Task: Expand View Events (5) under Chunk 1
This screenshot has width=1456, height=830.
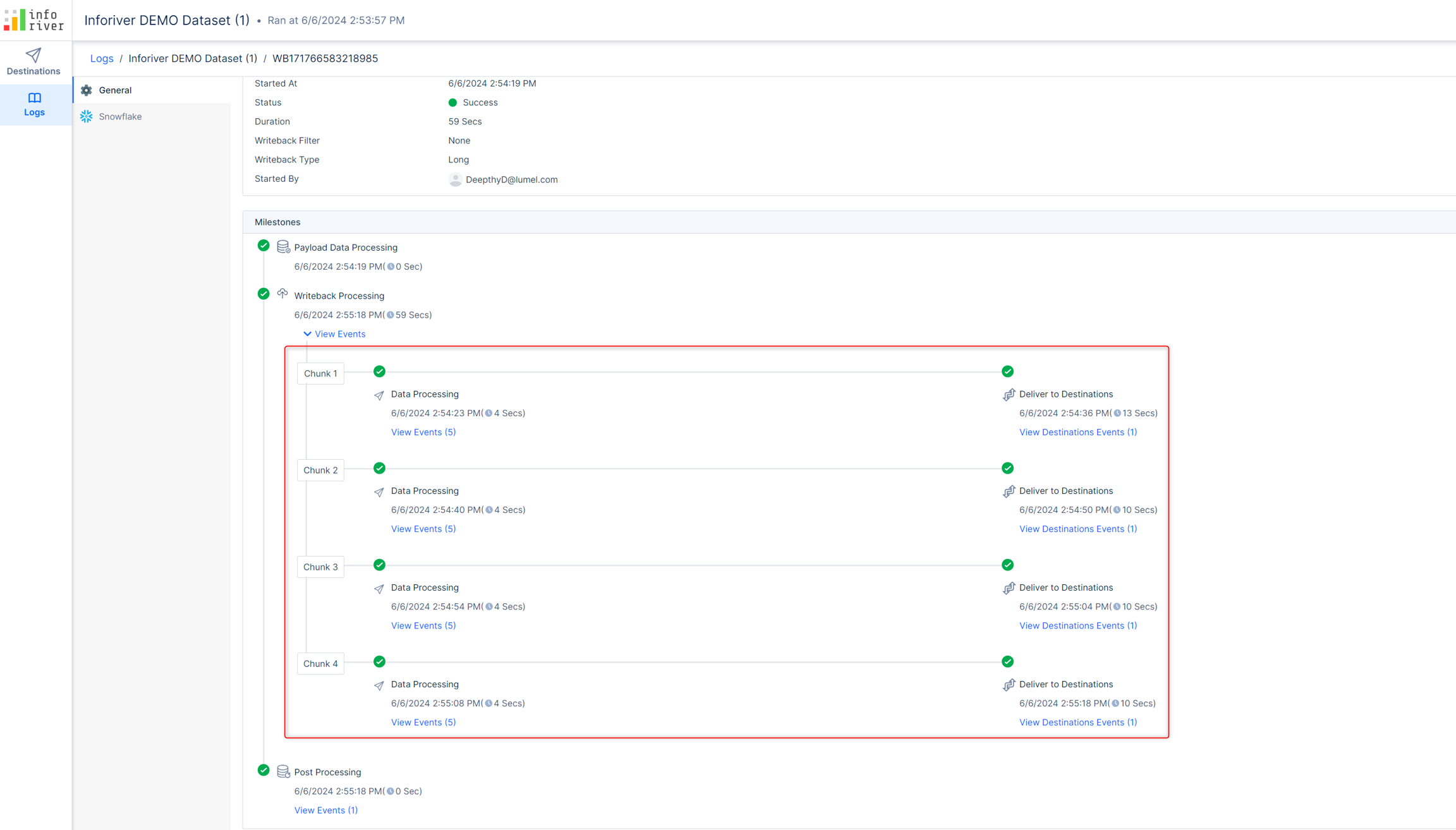Action: click(423, 432)
